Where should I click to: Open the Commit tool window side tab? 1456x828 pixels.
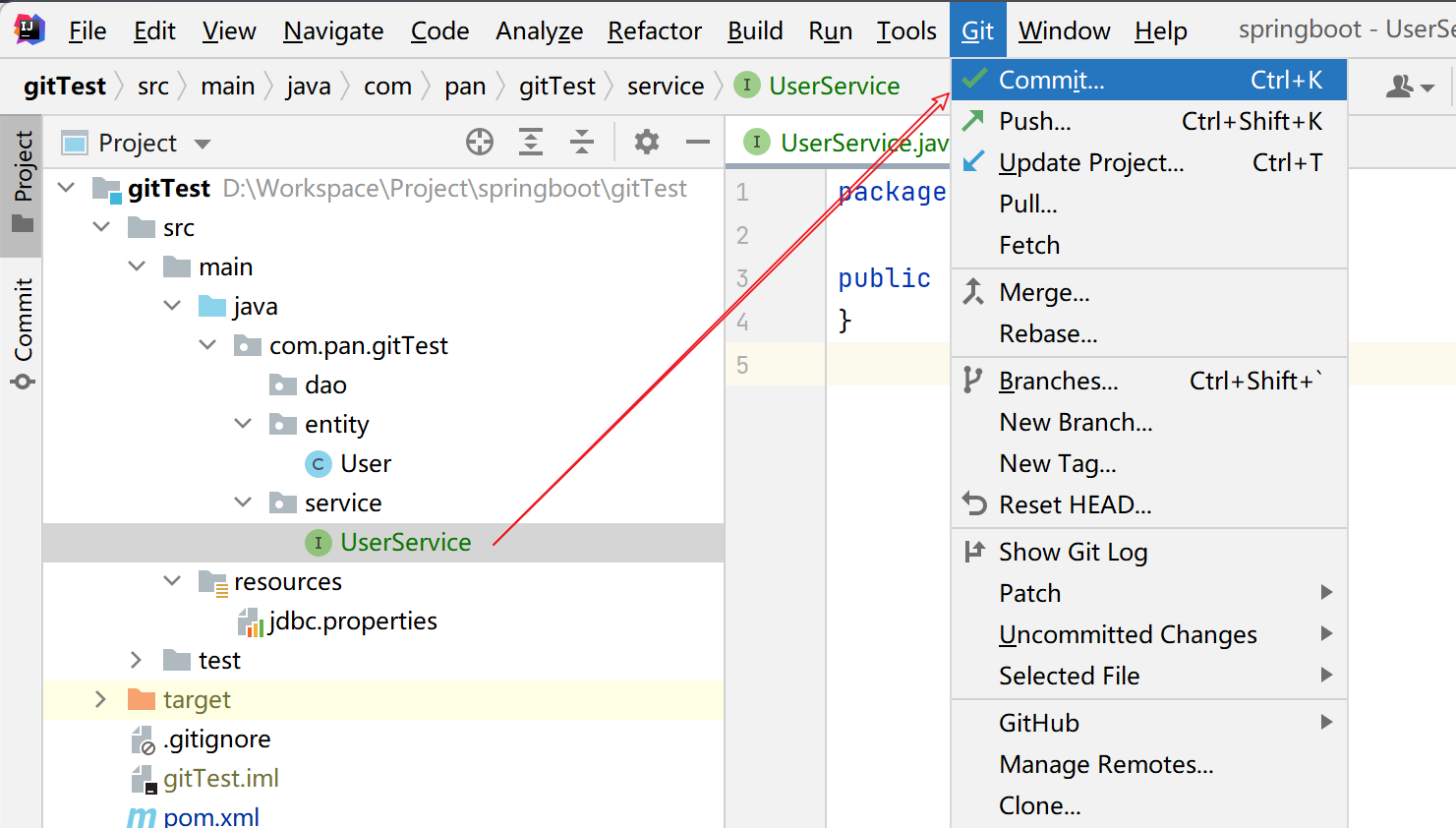tap(24, 332)
